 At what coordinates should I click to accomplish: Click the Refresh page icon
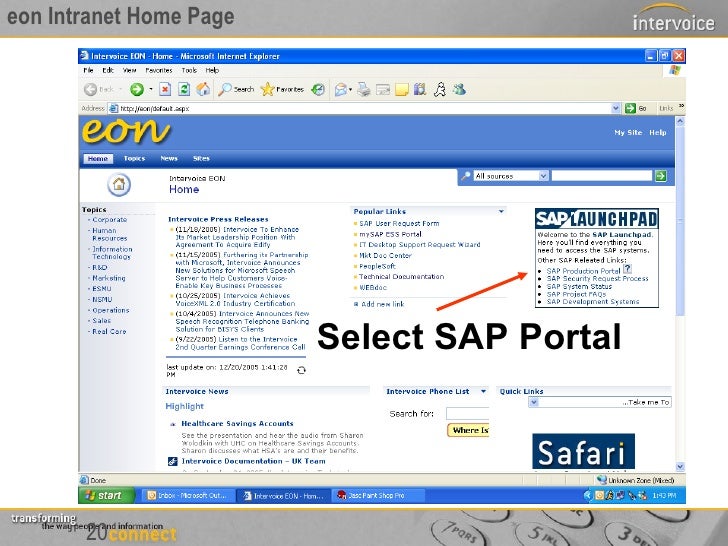(x=184, y=89)
